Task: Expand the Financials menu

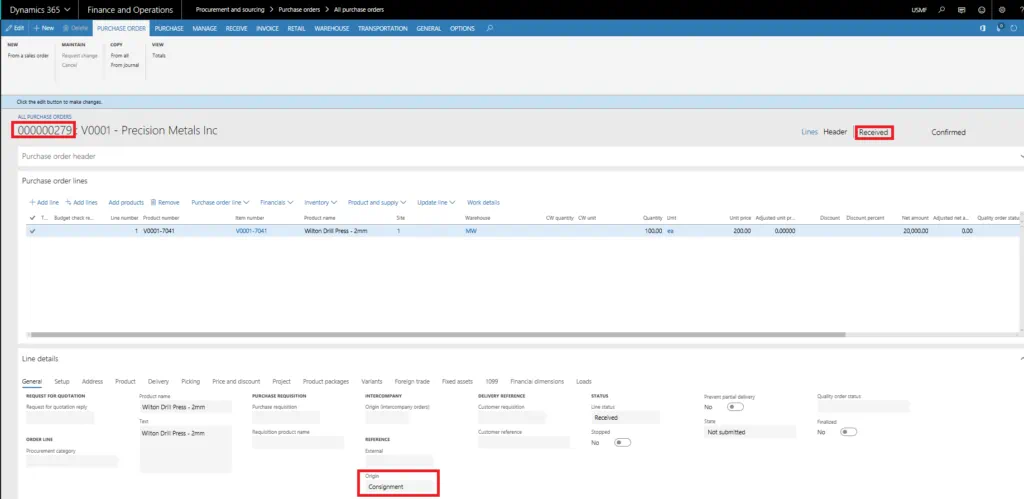Action: pos(277,202)
